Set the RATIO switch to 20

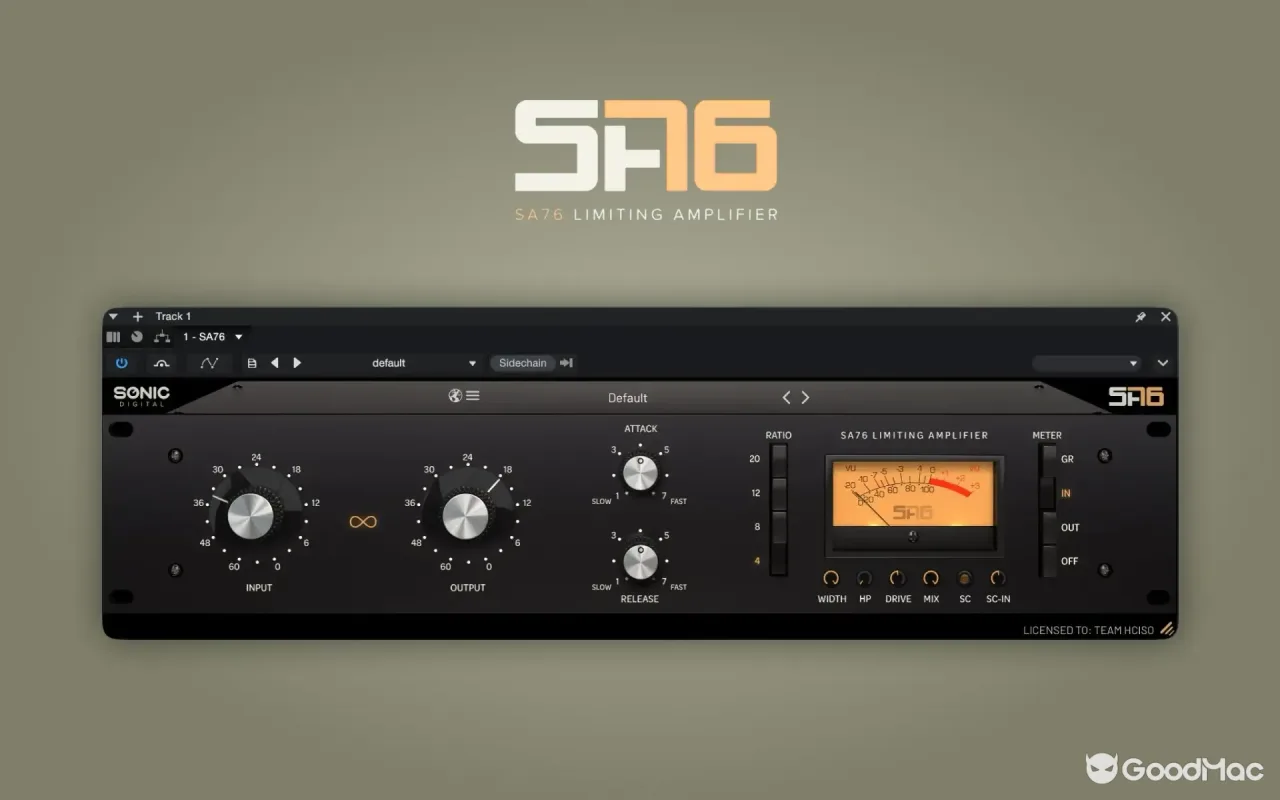click(779, 459)
